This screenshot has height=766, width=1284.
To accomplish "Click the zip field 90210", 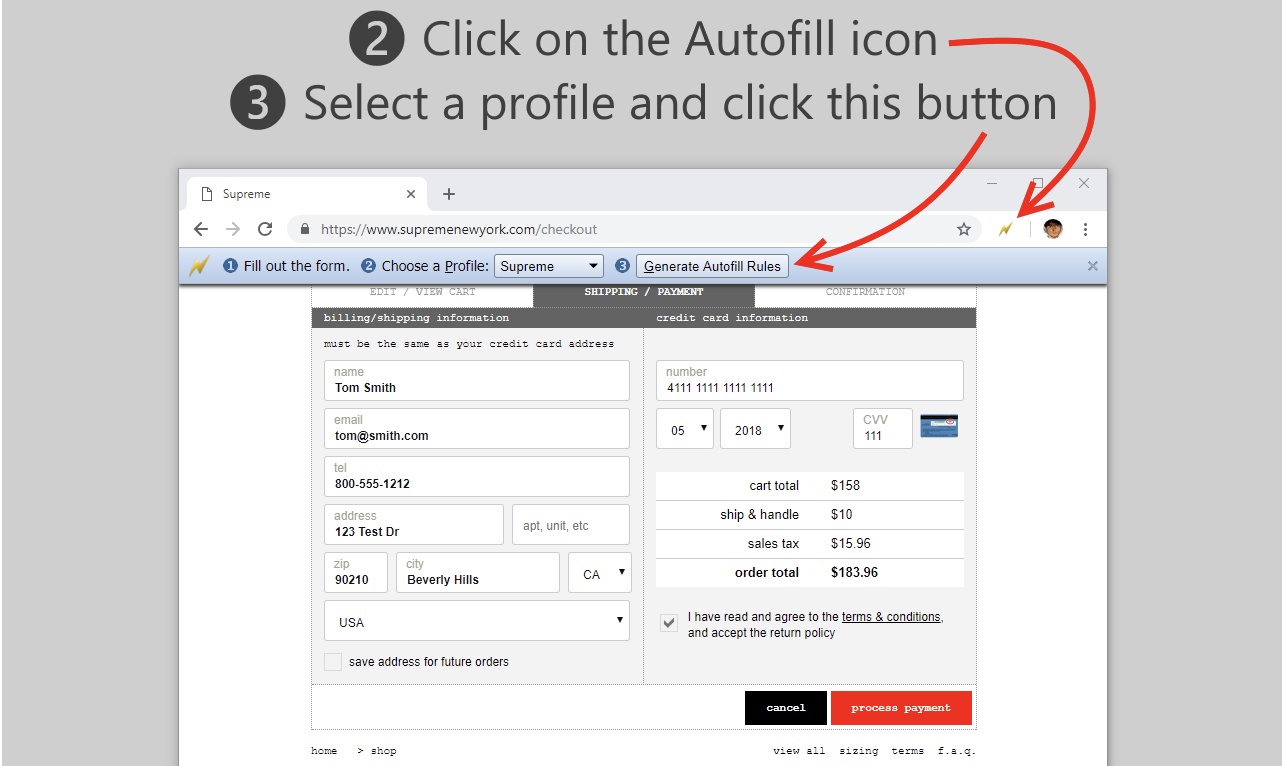I will (x=356, y=573).
